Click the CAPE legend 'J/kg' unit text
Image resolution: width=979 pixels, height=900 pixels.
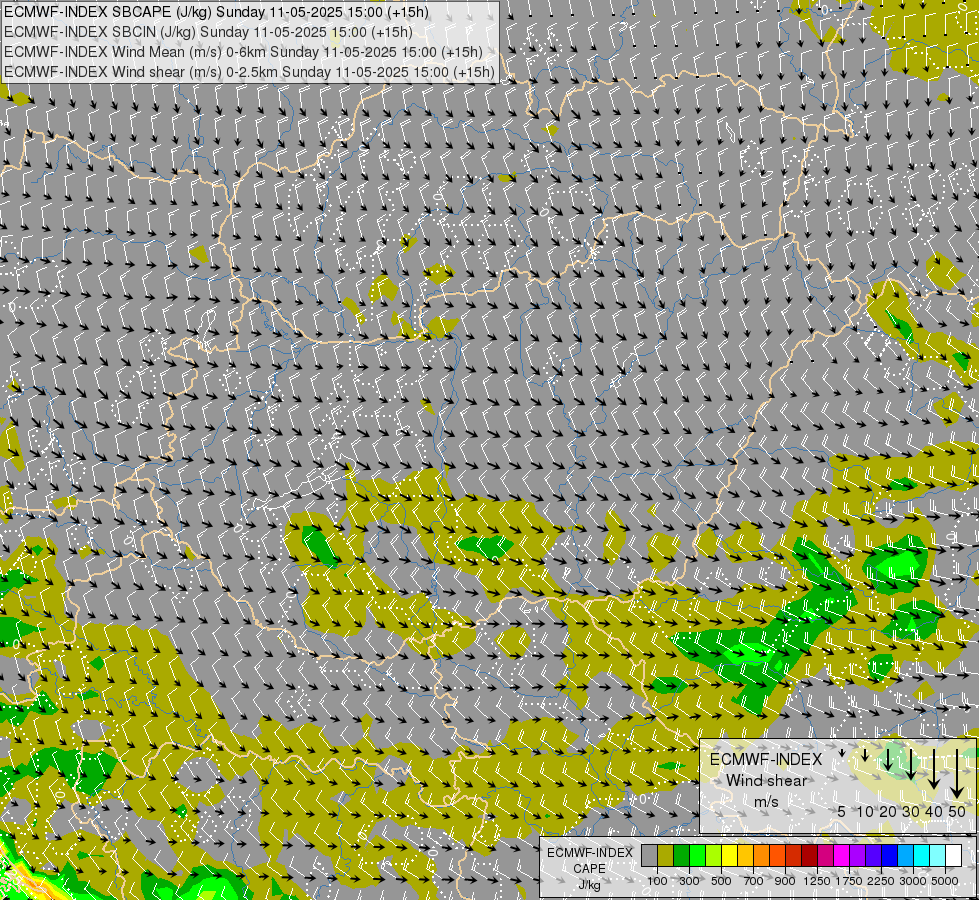pyautogui.click(x=589, y=885)
